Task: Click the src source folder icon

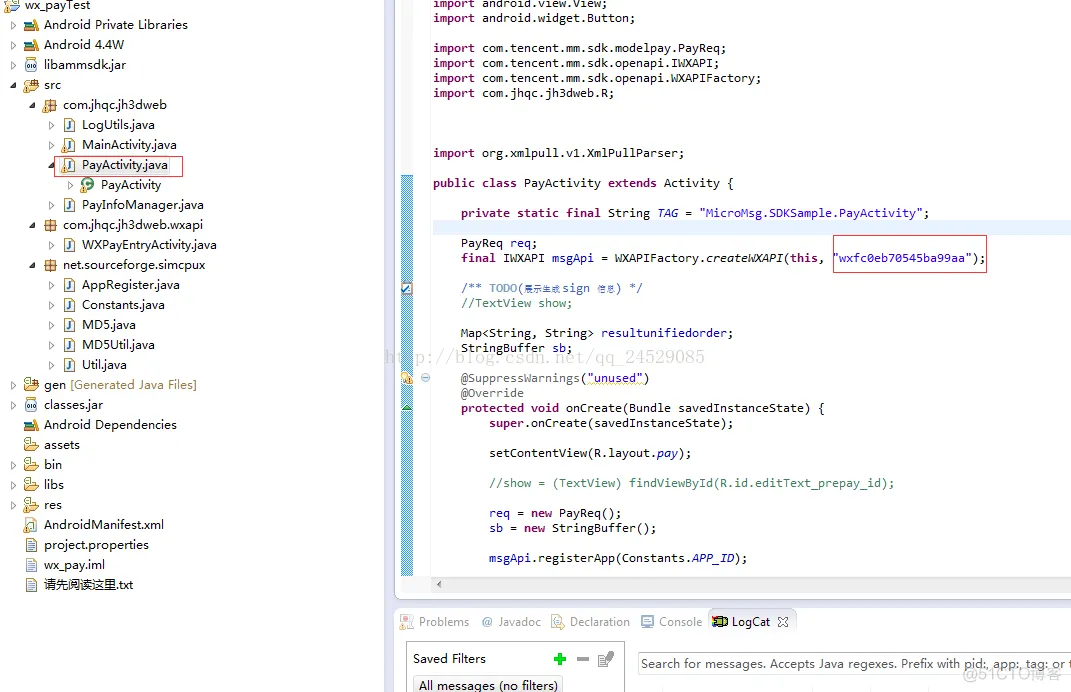Action: tap(31, 85)
